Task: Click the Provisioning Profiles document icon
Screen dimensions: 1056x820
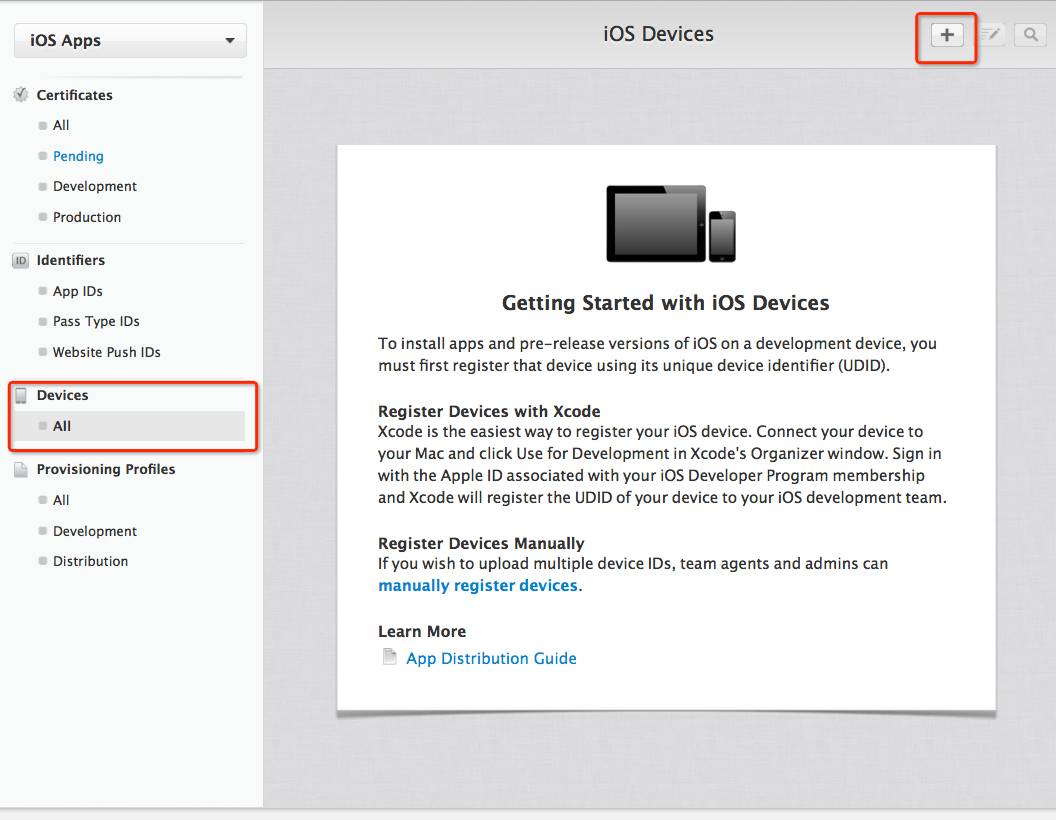Action: coord(20,470)
